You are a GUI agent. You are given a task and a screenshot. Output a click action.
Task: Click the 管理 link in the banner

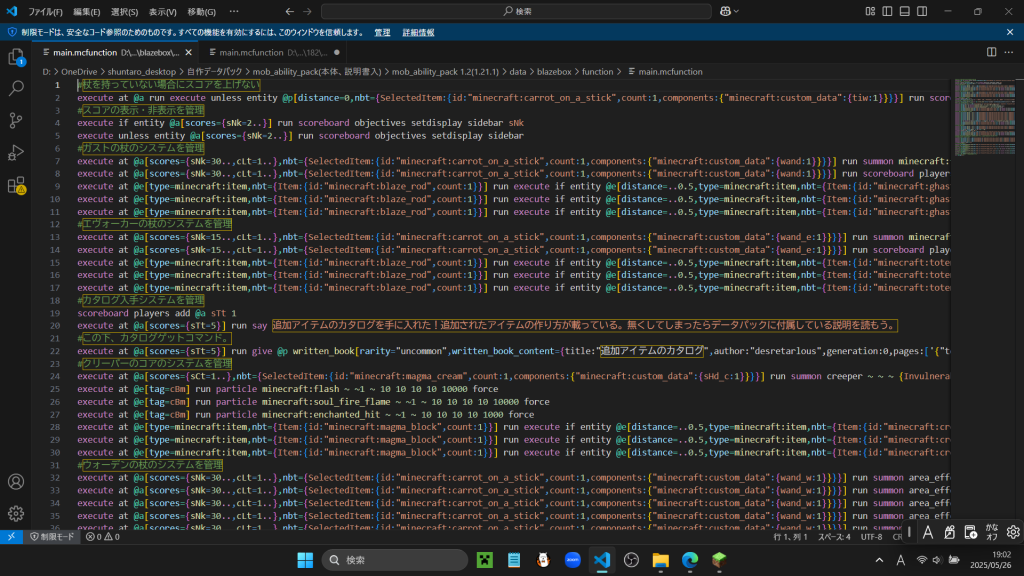pos(382,33)
